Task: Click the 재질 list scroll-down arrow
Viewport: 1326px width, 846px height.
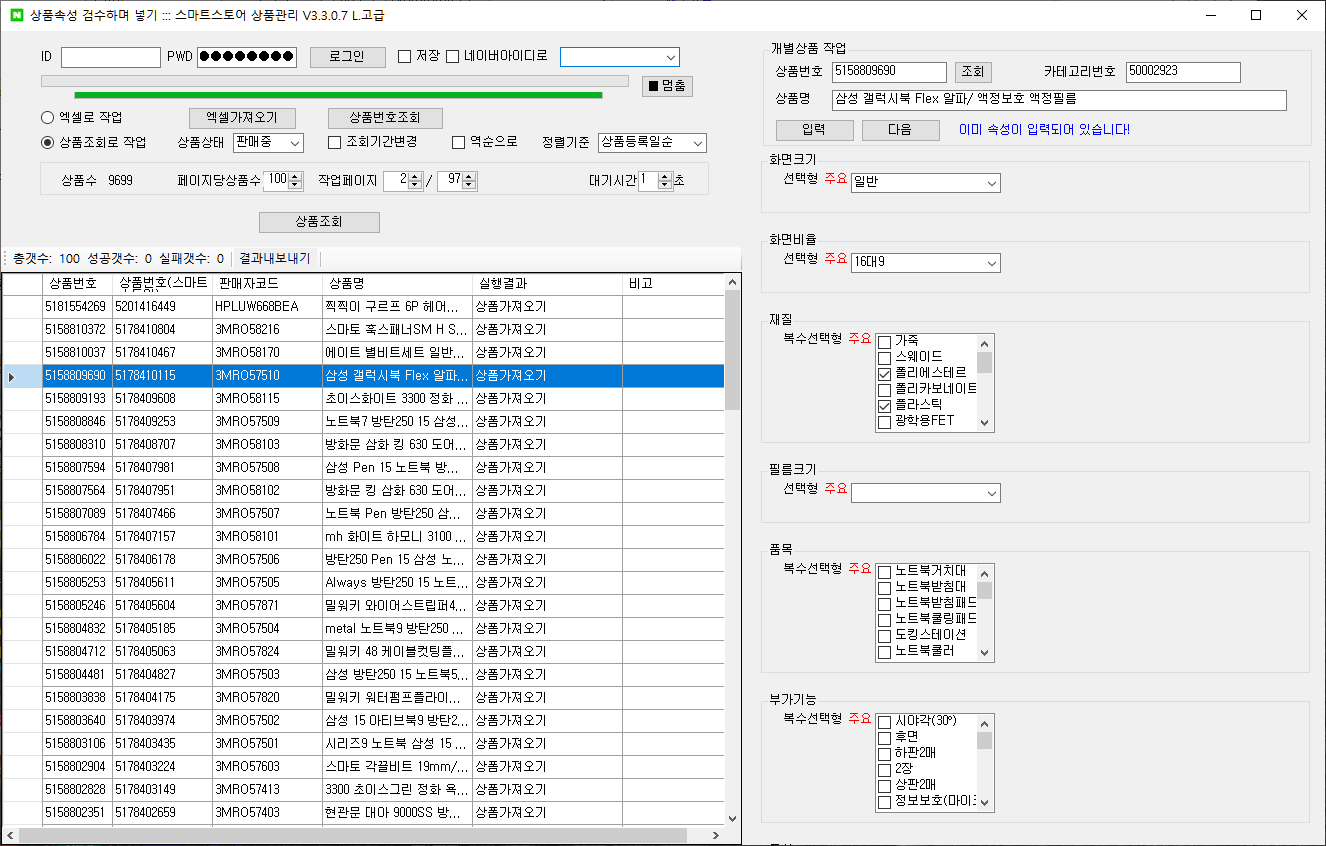Action: (x=985, y=423)
